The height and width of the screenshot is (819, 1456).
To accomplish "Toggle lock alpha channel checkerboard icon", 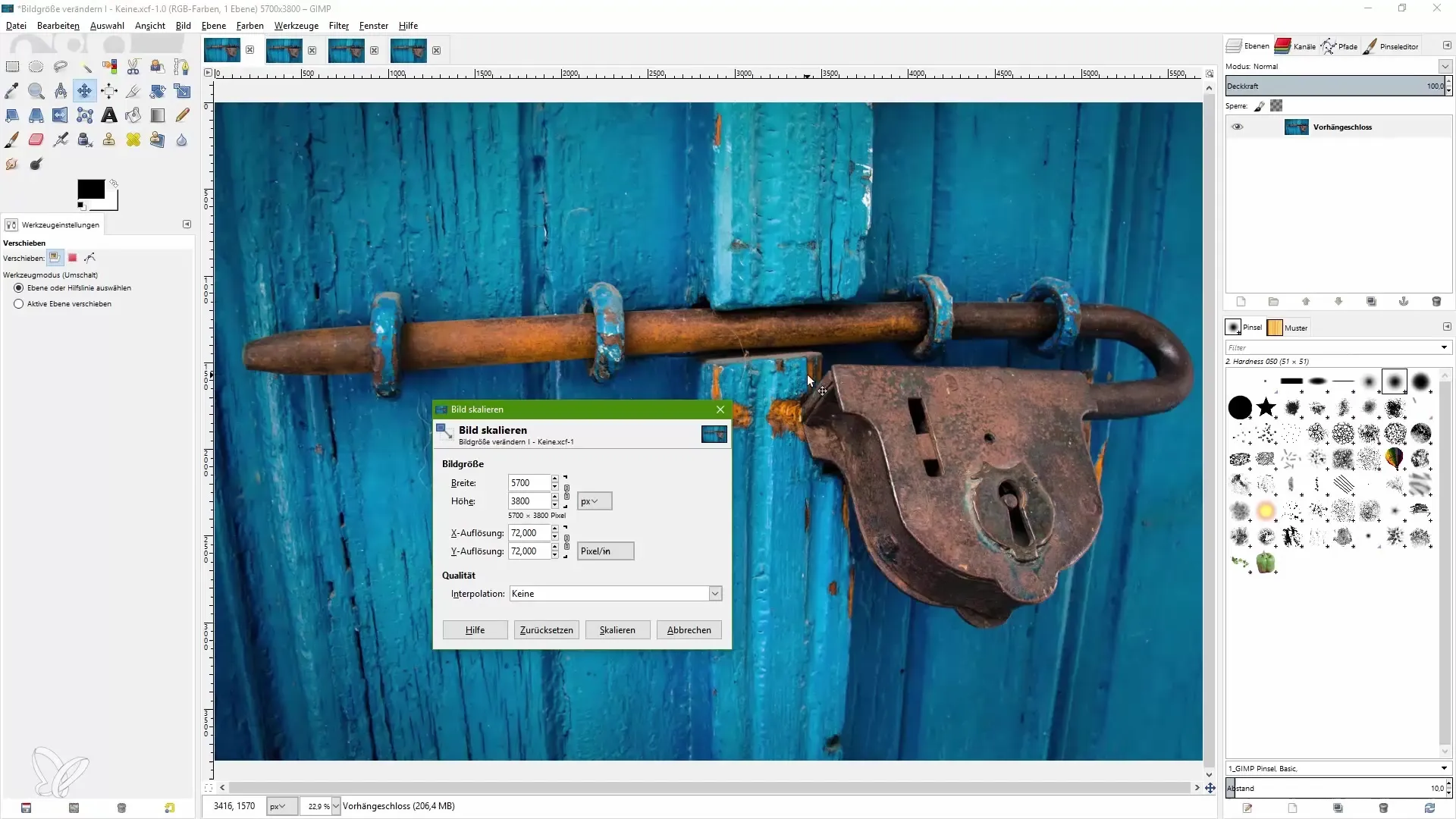I will tap(1277, 106).
